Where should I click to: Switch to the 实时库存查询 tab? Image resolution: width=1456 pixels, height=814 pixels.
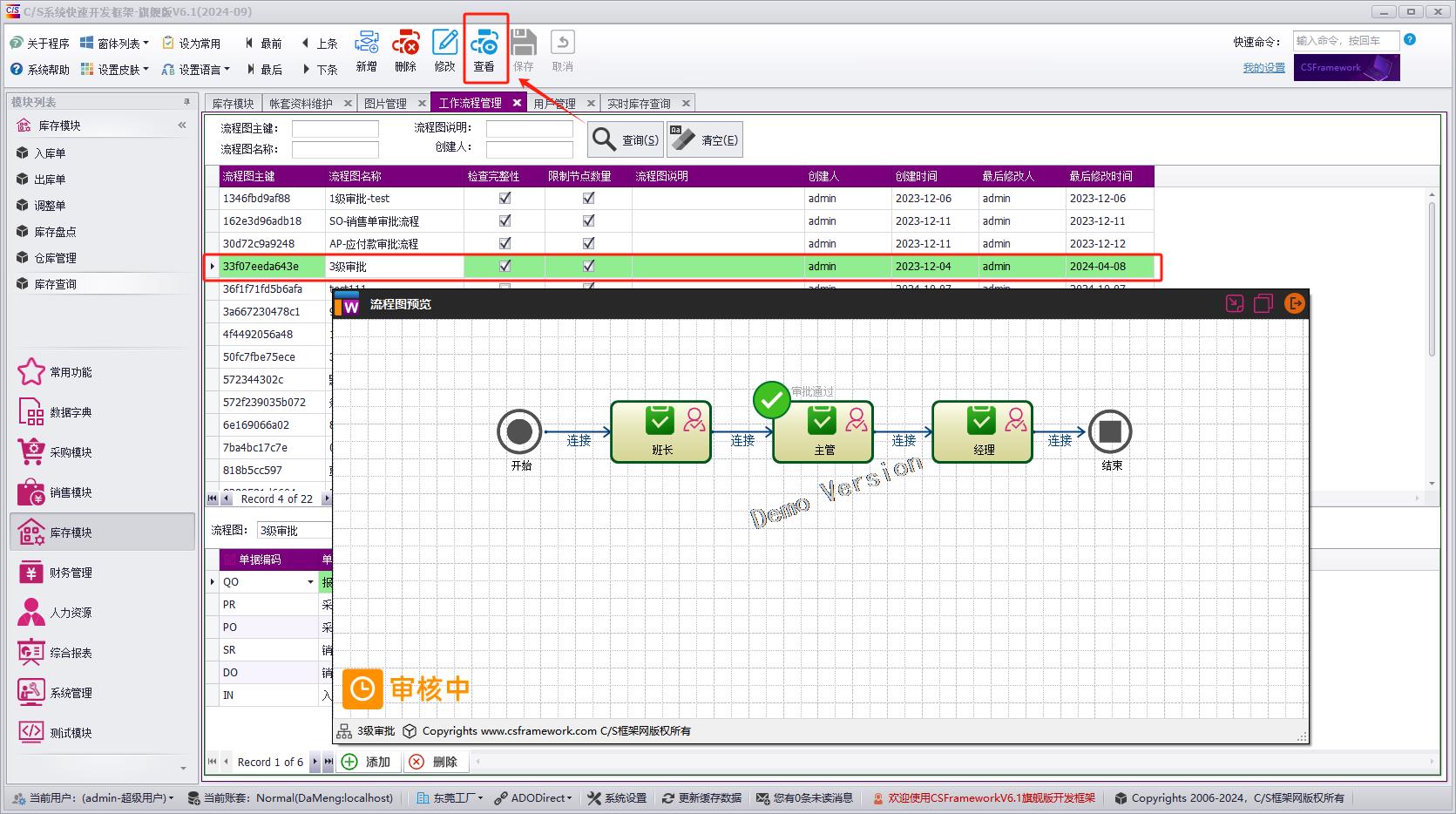coord(639,103)
